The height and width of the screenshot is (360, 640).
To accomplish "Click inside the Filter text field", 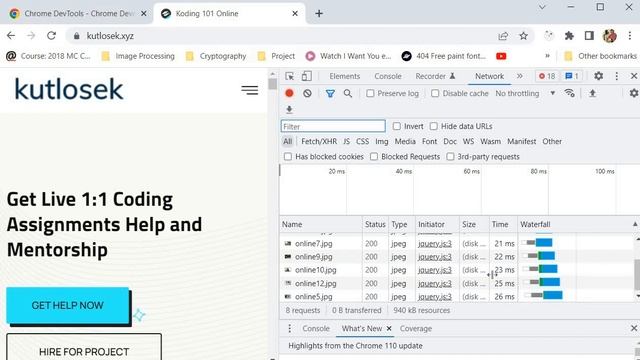I will point(333,126).
